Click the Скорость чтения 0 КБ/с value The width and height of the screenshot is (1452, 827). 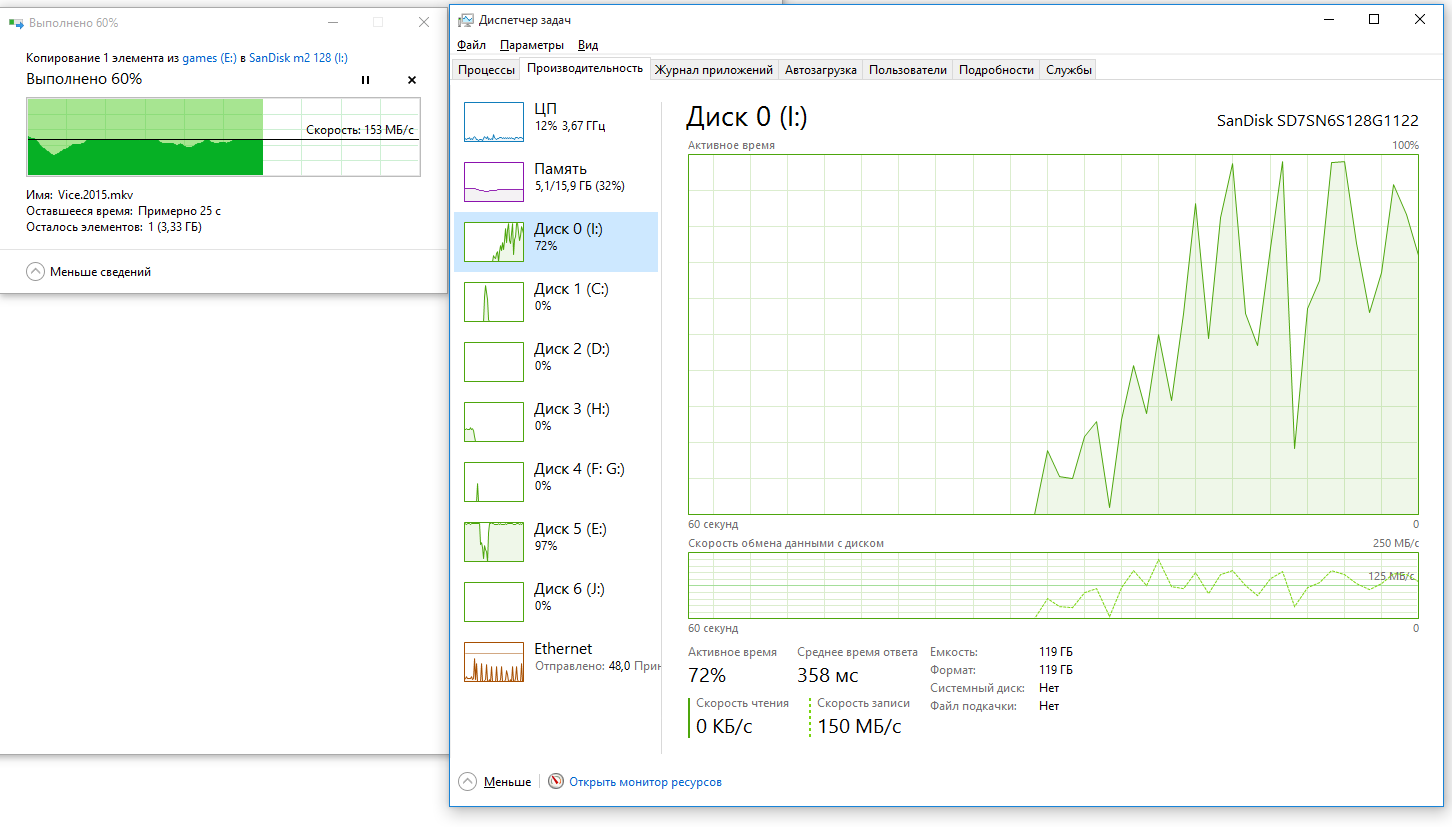(724, 726)
